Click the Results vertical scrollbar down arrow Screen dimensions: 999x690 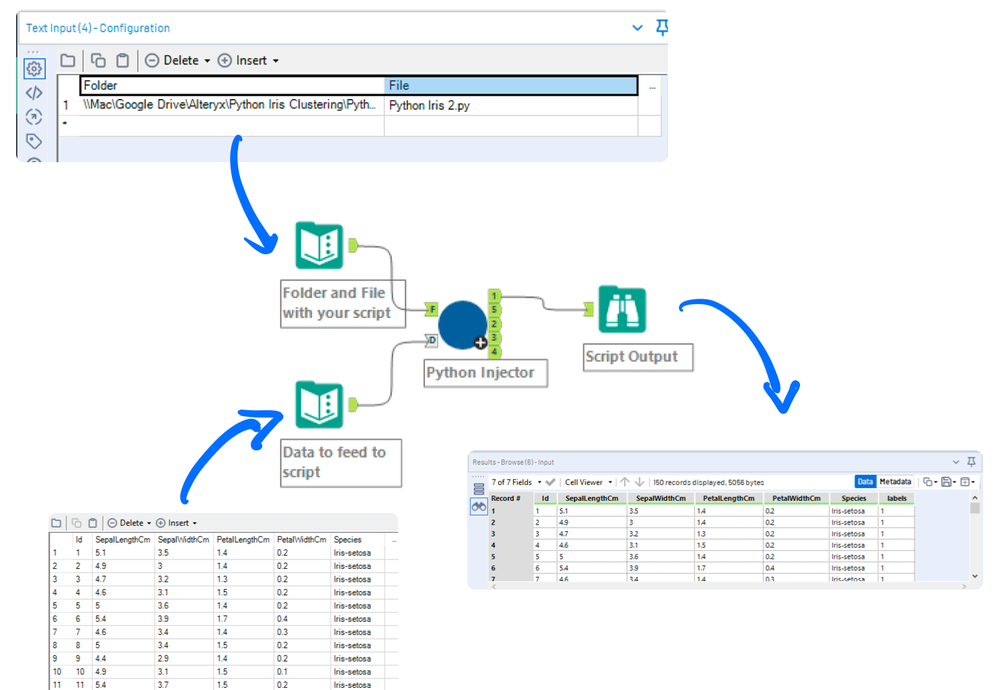(975, 575)
